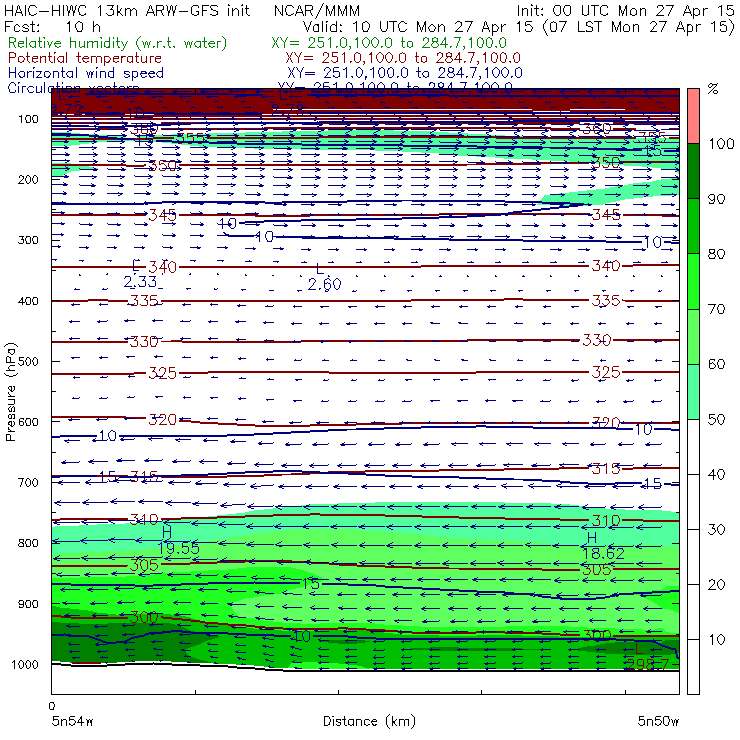Click the 'L 2.60' wind speed minimum label
Viewport: 740px width, 740px height.
[x=324, y=277]
